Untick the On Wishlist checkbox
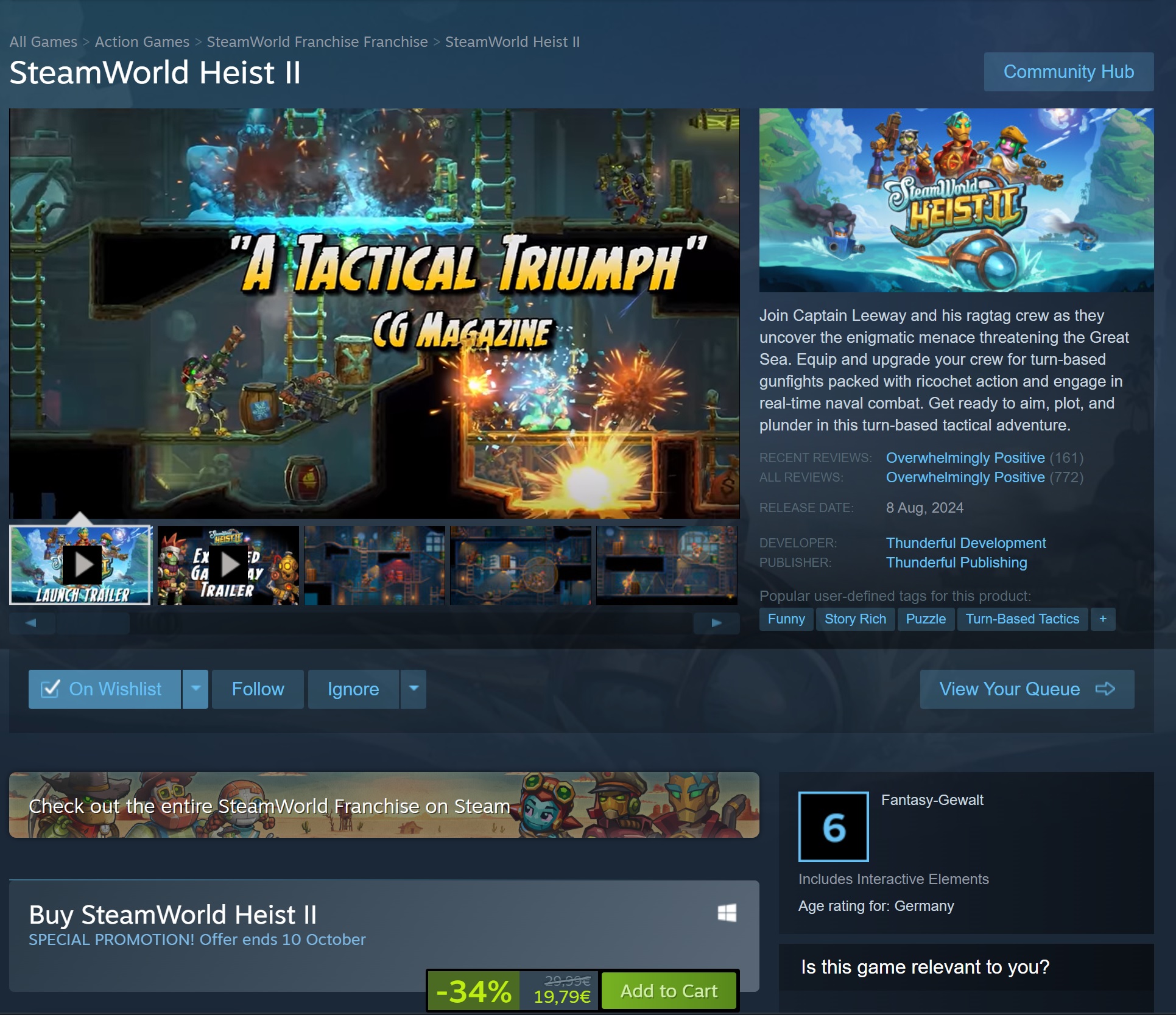The height and width of the screenshot is (1015, 1176). (50, 689)
